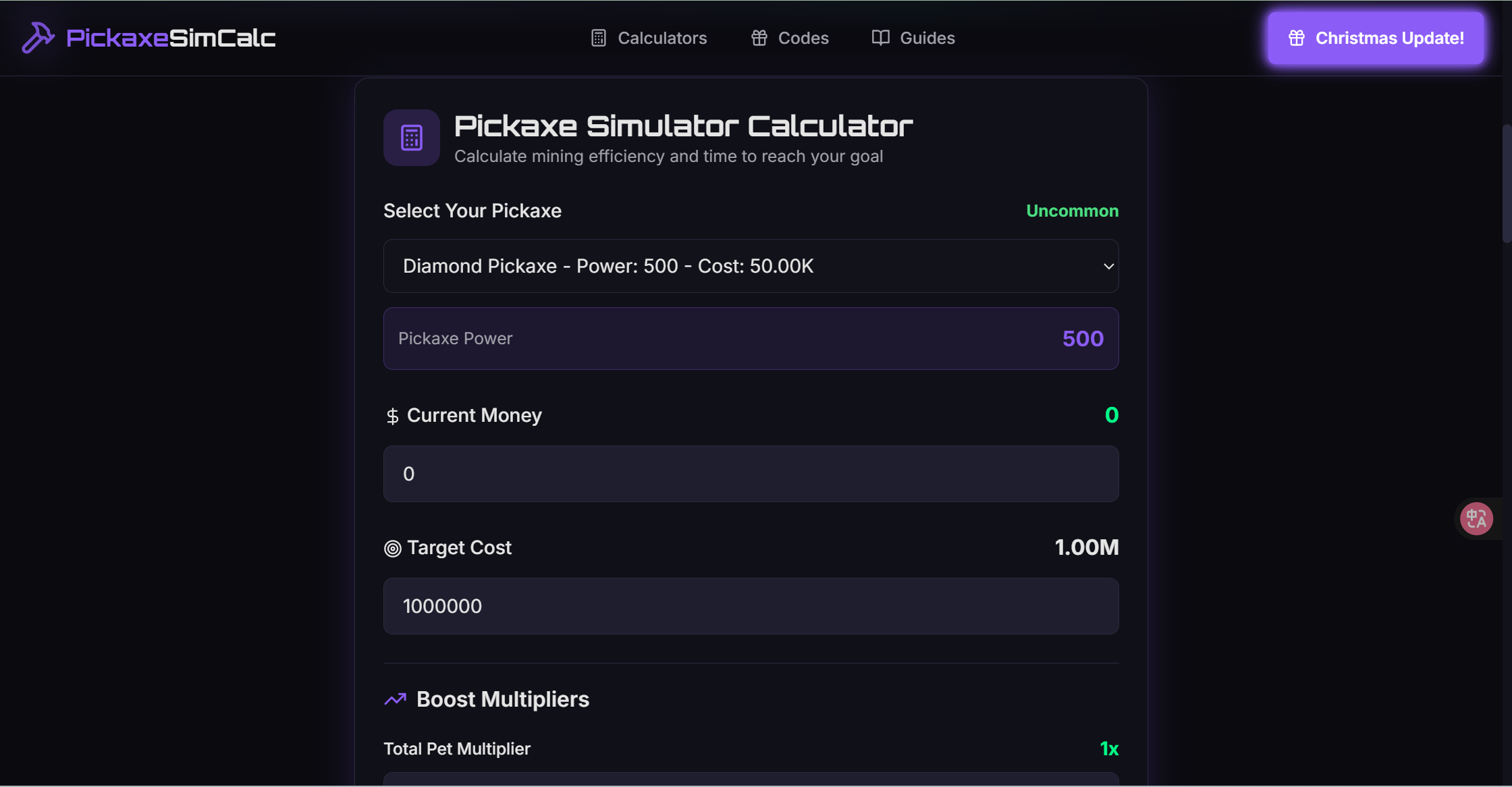Click the purple calculator icon beside the title
This screenshot has height=787, width=1512.
tap(411, 138)
